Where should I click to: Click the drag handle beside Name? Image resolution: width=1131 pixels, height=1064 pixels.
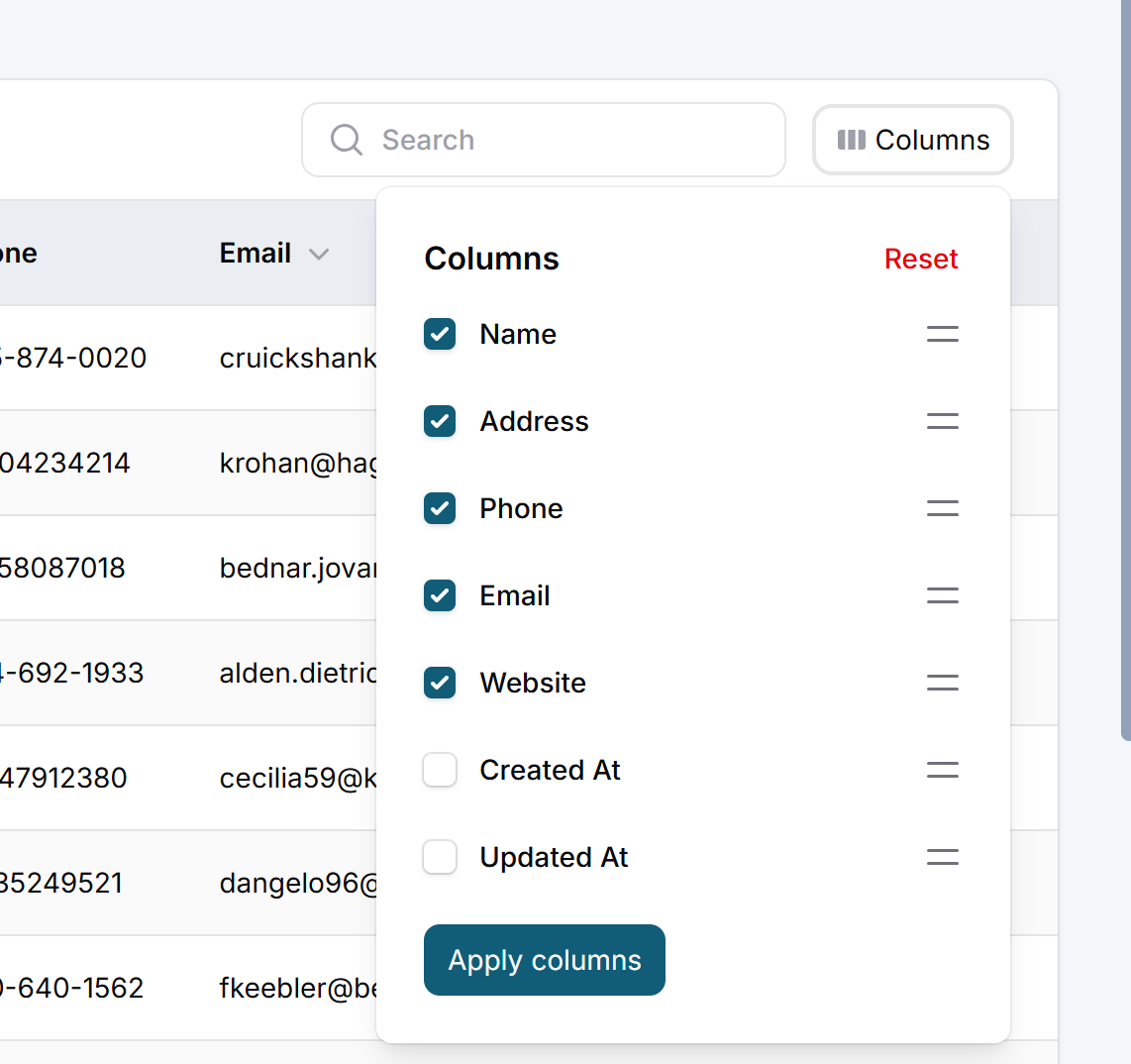coord(942,335)
